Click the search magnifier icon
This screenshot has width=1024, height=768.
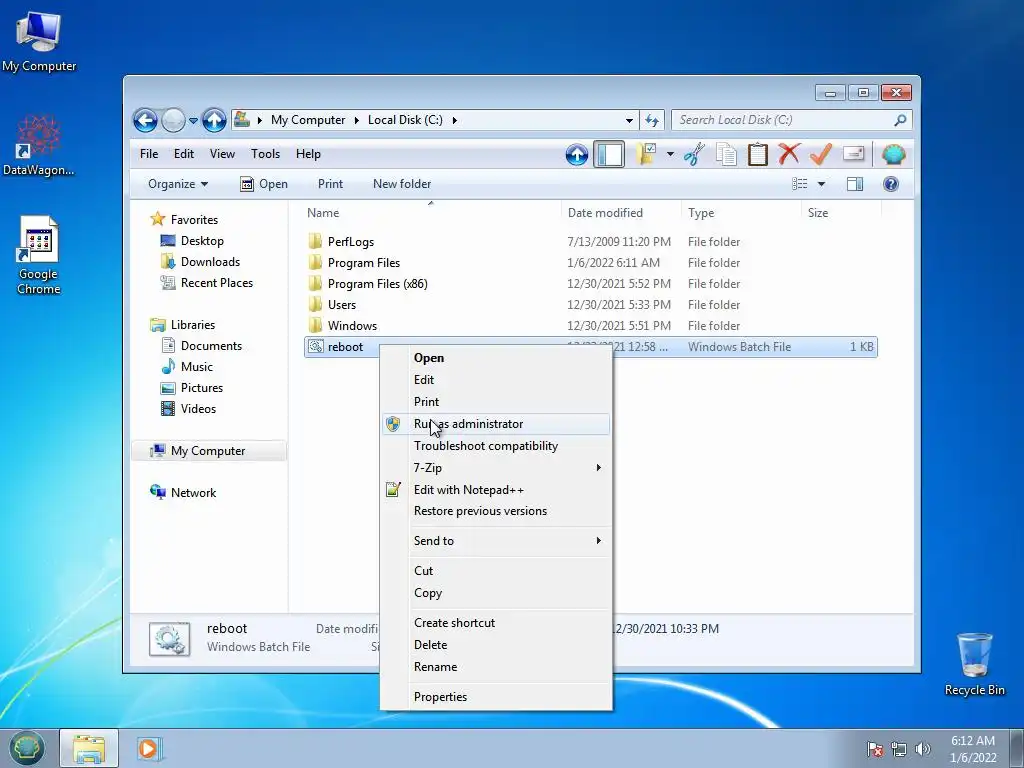(900, 120)
